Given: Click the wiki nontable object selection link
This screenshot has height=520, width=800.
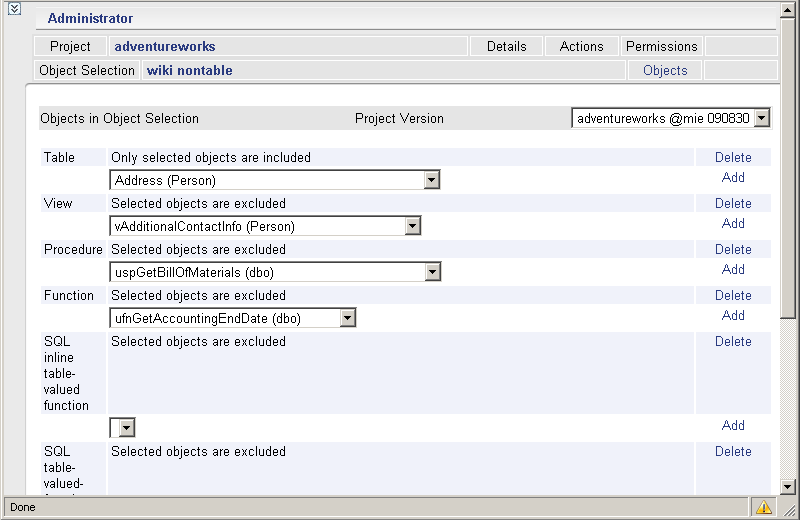Looking at the screenshot, I should (x=189, y=70).
